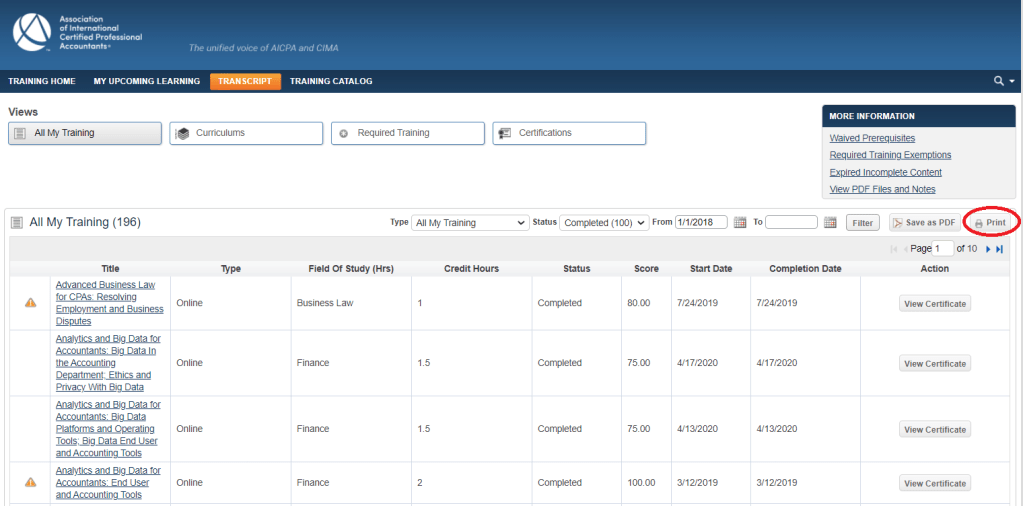Select the Certifications view

pyautogui.click(x=569, y=133)
